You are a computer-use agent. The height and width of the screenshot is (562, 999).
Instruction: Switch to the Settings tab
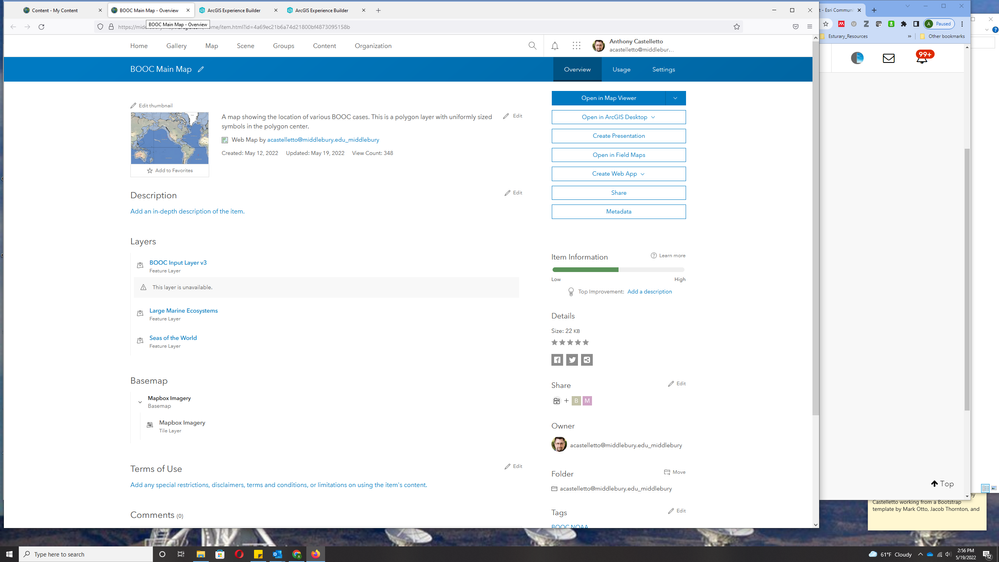tap(663, 69)
